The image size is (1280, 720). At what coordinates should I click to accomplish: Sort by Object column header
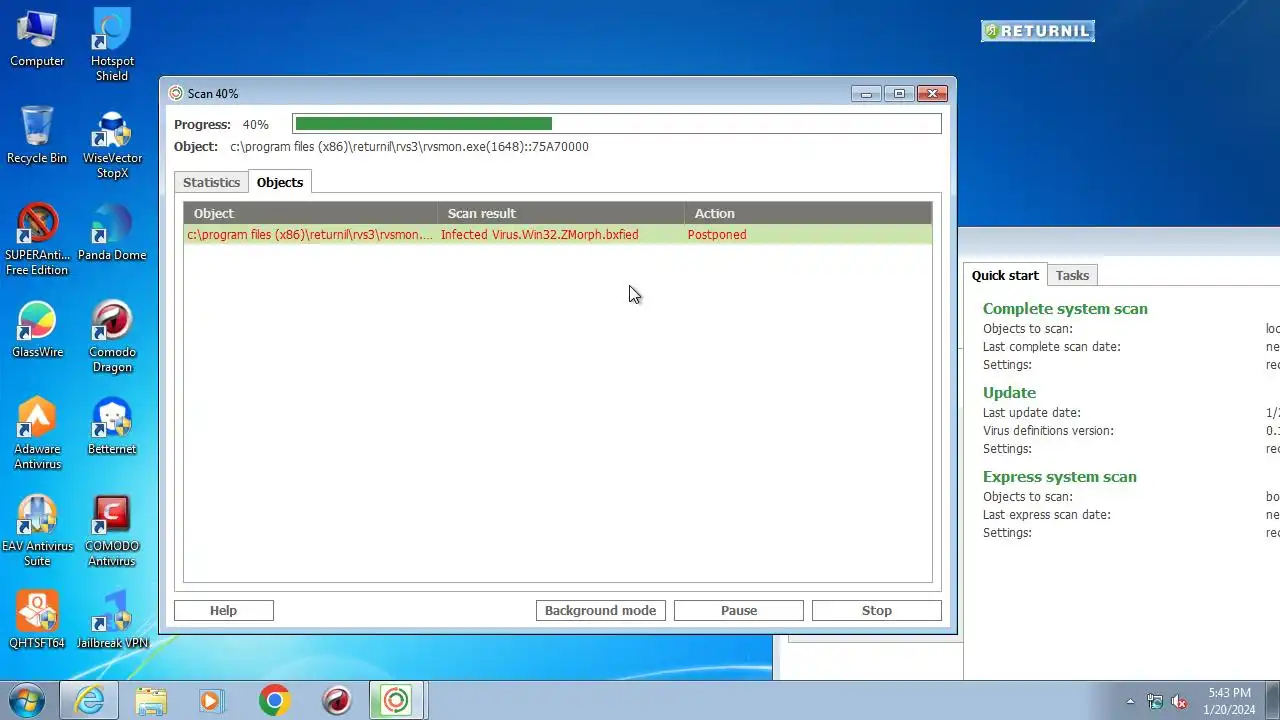(310, 213)
